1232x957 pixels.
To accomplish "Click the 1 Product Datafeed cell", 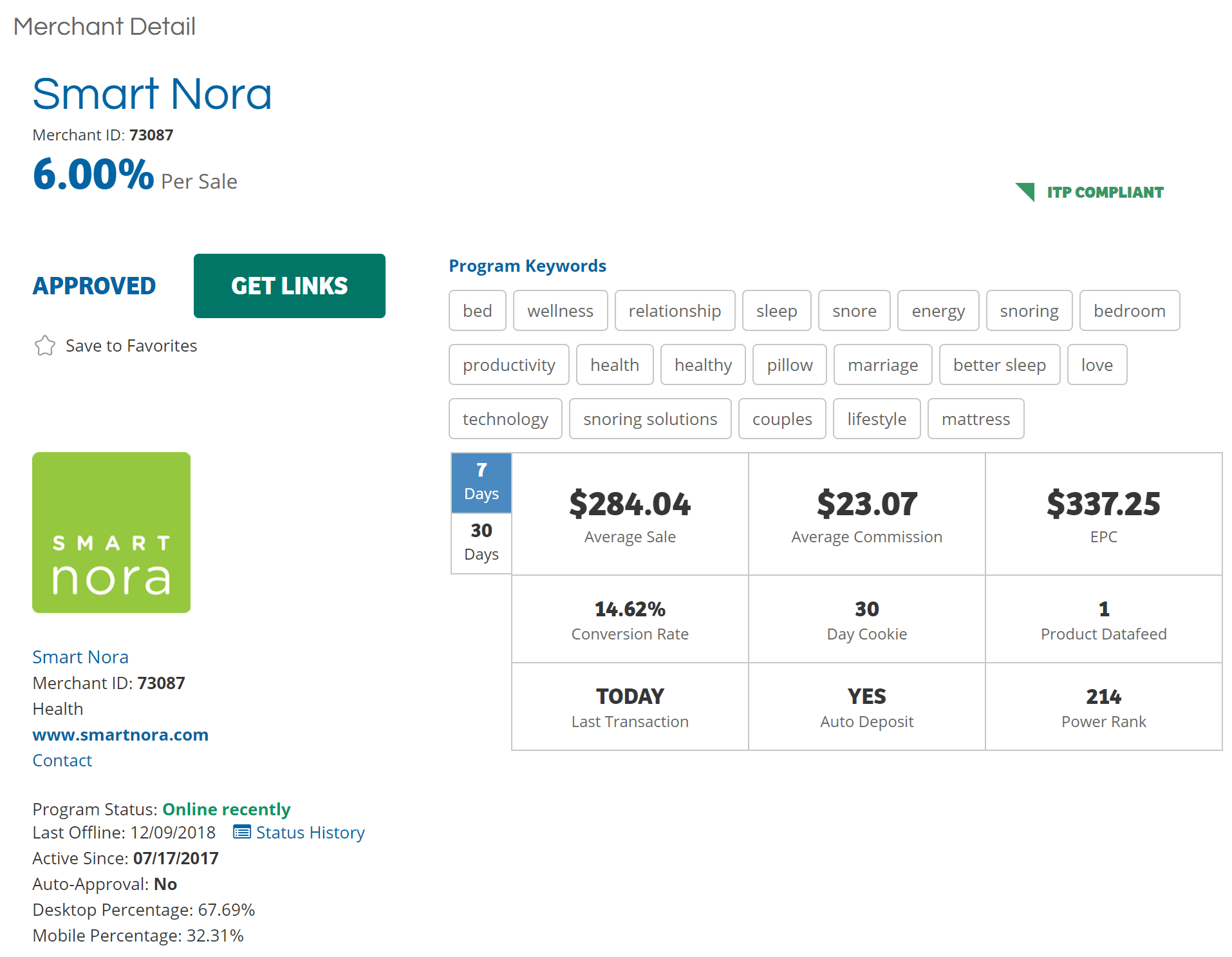I will click(x=1104, y=619).
